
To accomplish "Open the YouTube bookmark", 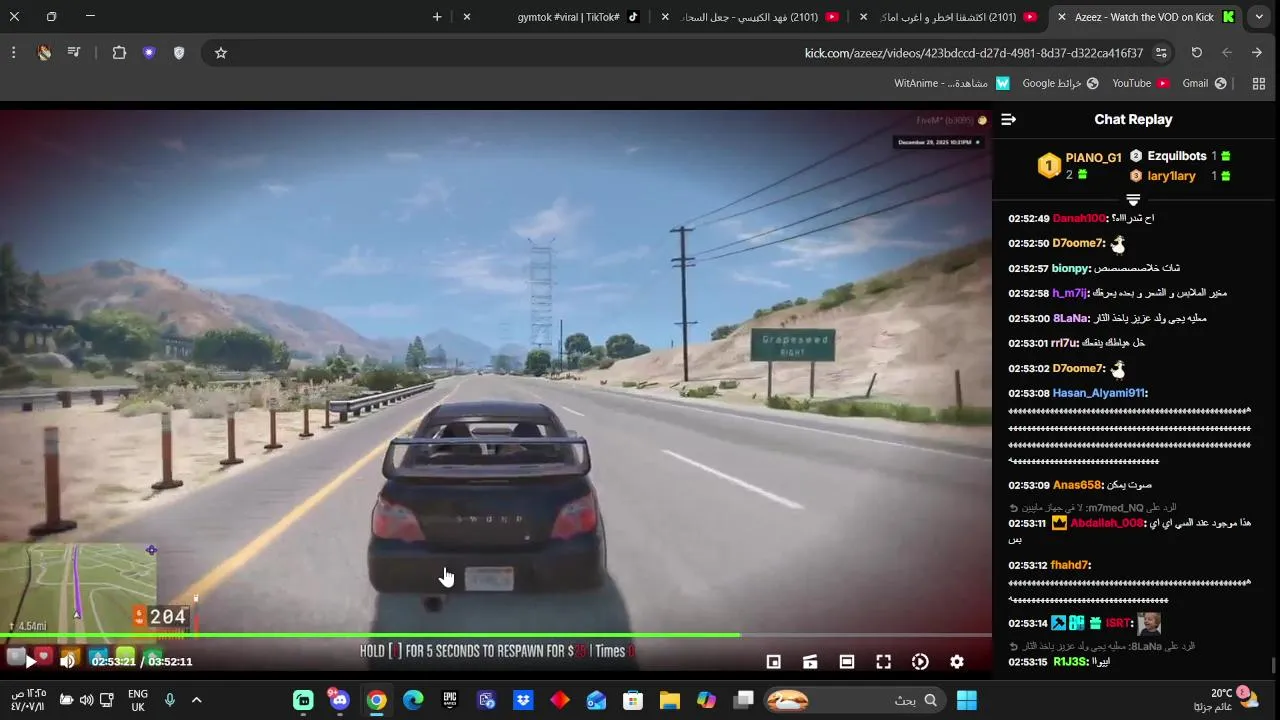I will click(x=1139, y=83).
